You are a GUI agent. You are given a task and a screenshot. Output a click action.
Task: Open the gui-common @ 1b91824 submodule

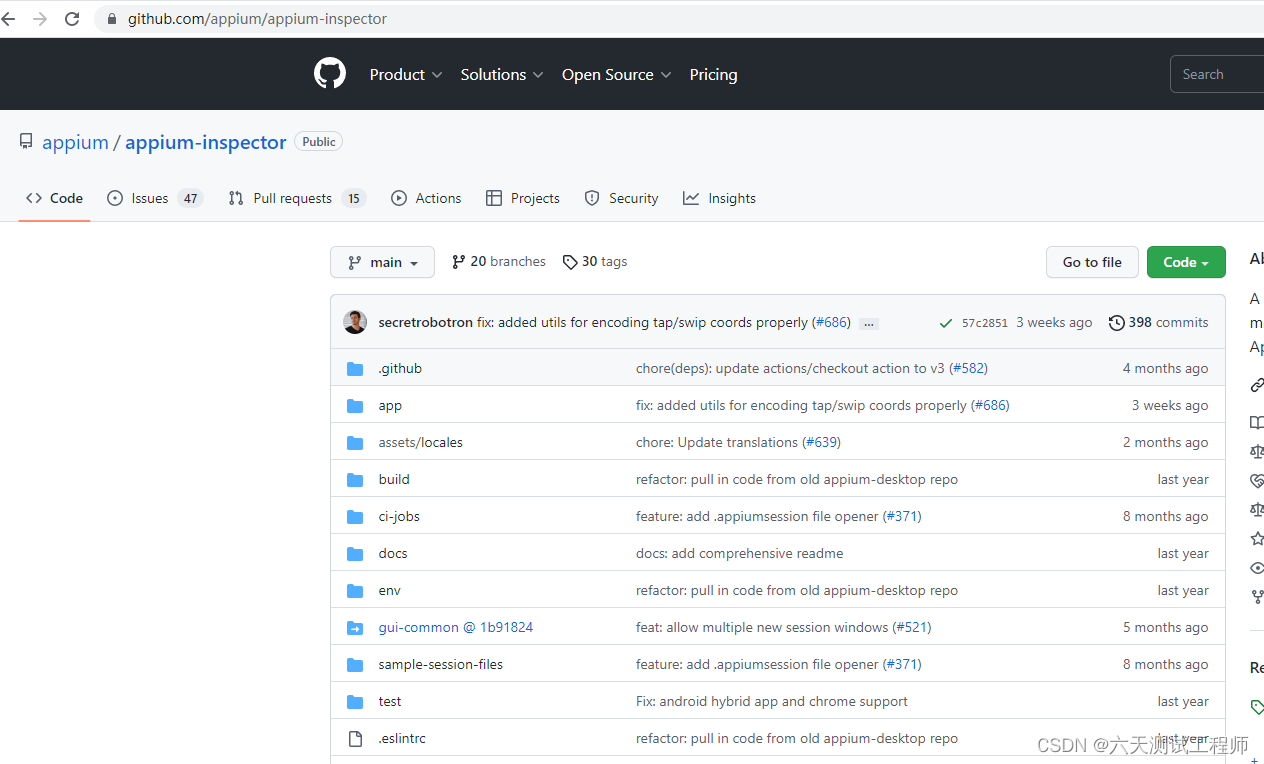[456, 628]
